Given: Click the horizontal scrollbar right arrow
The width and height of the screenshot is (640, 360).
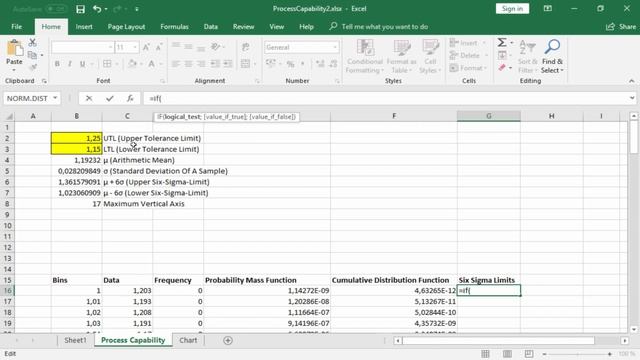Looking at the screenshot, I should (x=624, y=340).
